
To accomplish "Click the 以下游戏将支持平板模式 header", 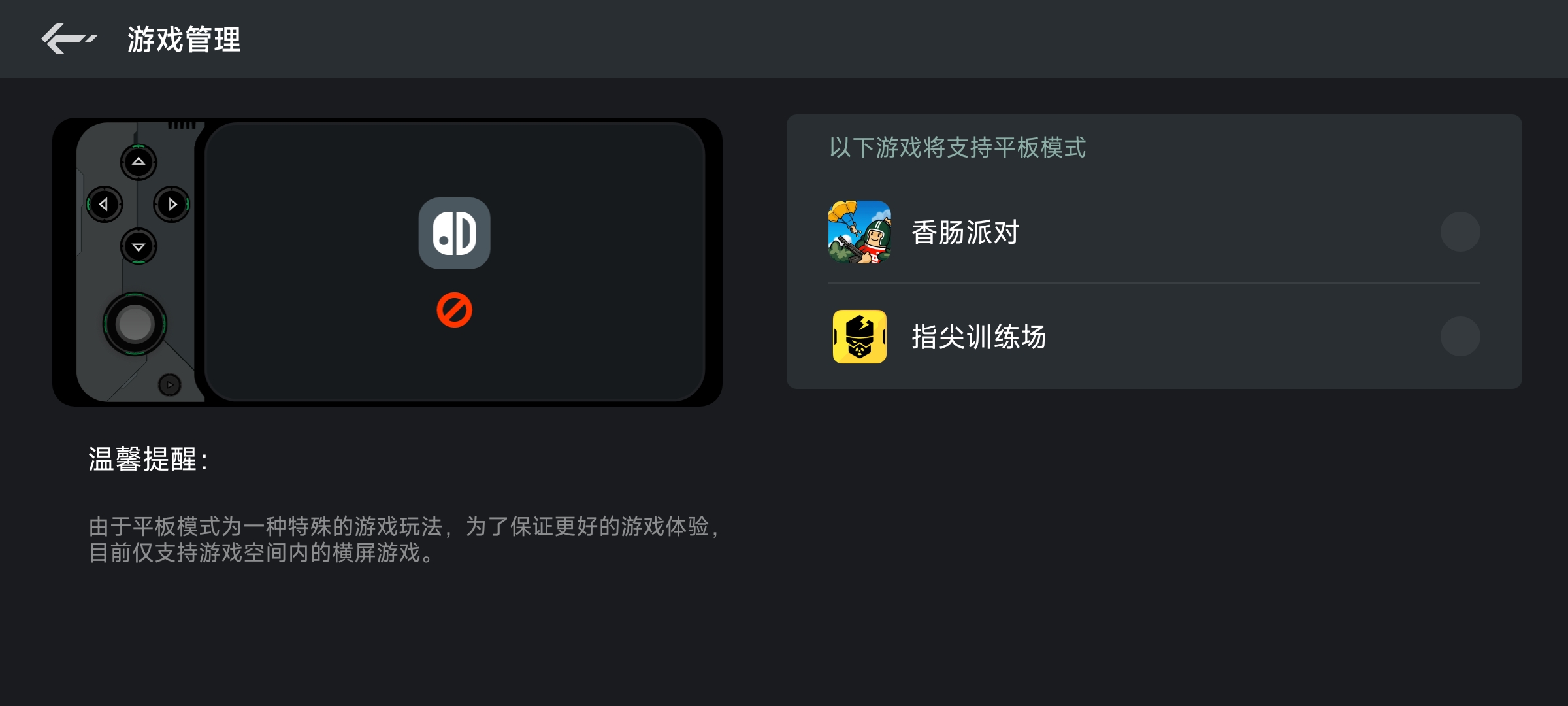I will click(x=958, y=147).
